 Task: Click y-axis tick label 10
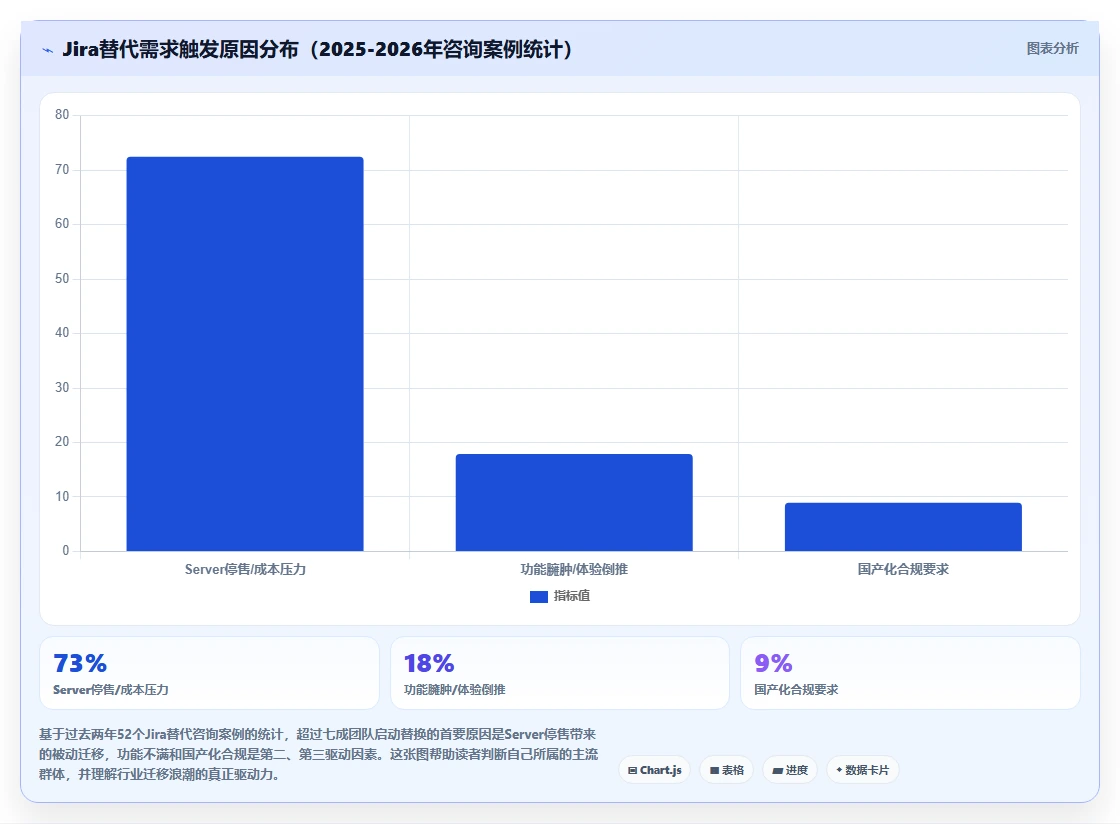pos(62,496)
